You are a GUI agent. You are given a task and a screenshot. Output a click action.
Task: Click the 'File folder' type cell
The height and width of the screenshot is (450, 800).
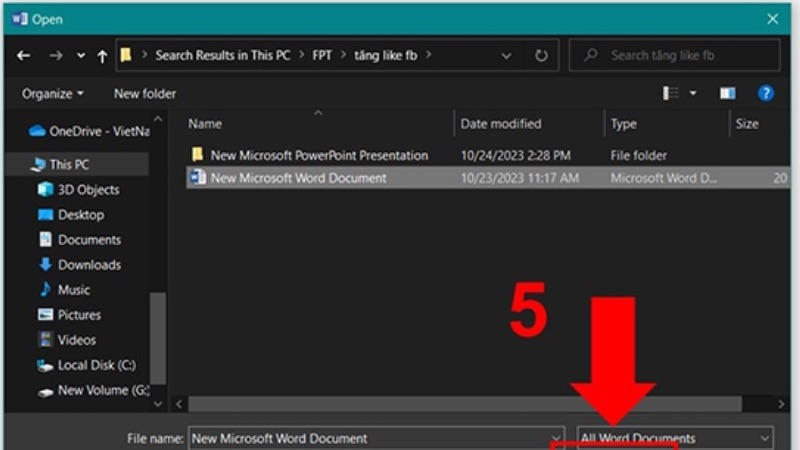tap(638, 156)
